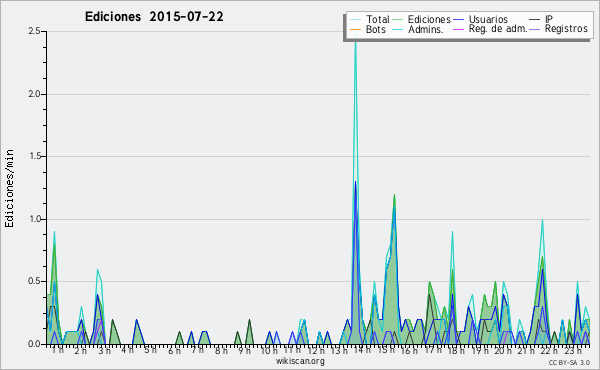Click the 0.5 y-axis value
Viewport: 600px width, 370px height.
click(34, 281)
